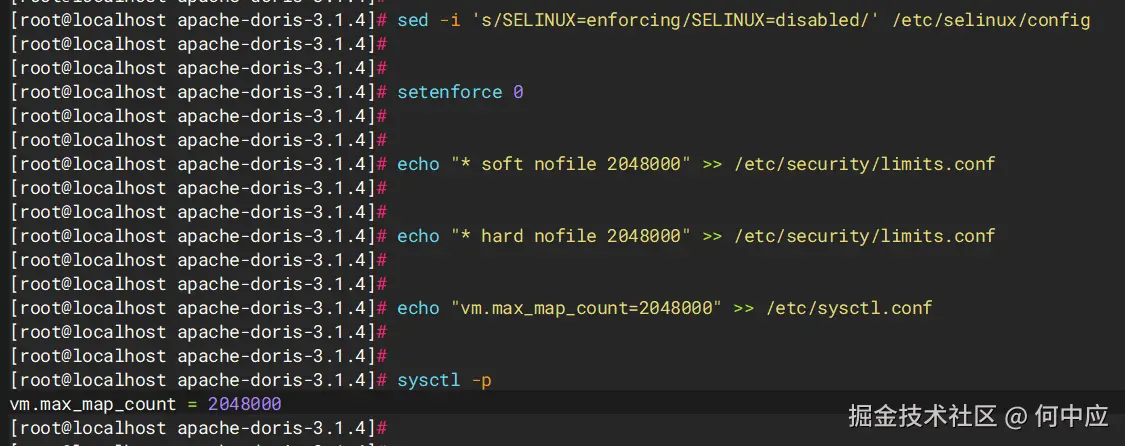Screen dimensions: 1125x446
Task: Click the sed -i SELINUX command text
Action: (744, 20)
